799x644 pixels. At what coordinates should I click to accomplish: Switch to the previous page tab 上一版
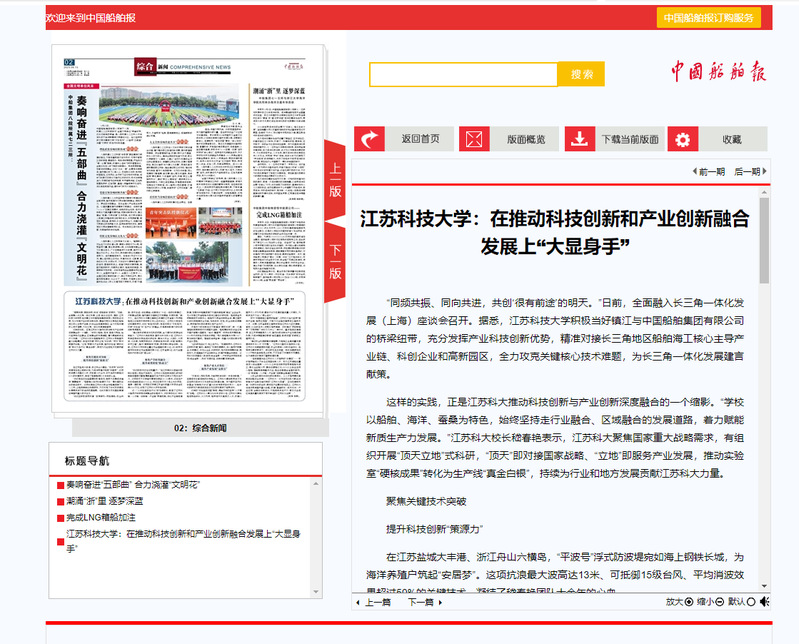pos(335,180)
